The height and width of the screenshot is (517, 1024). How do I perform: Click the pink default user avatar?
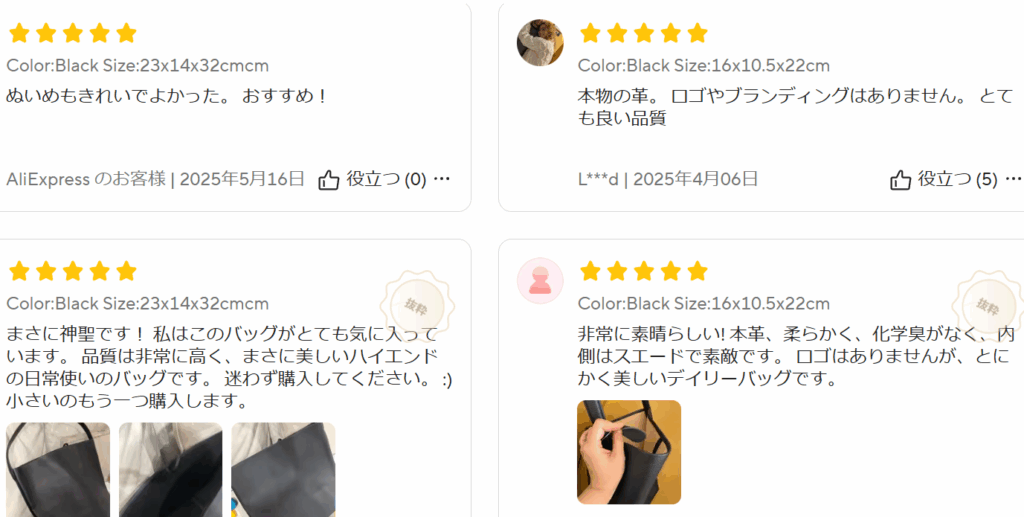(x=540, y=281)
